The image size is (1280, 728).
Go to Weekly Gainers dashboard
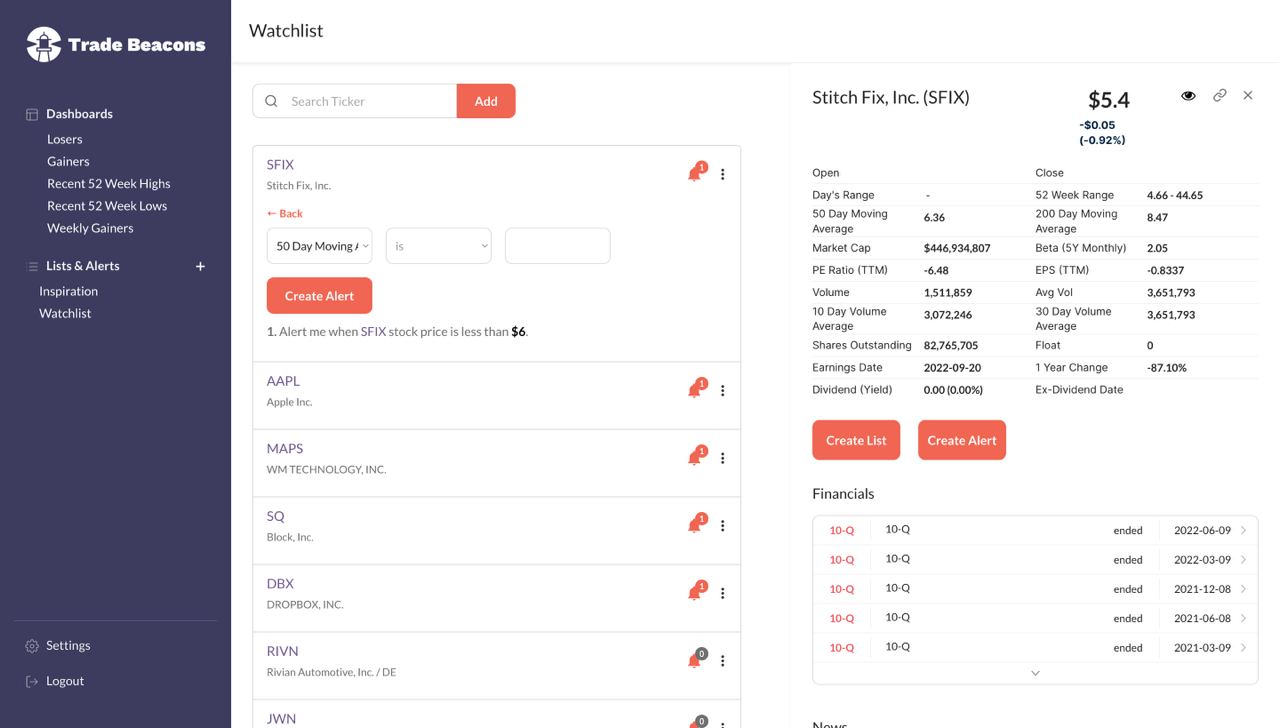pyautogui.click(x=90, y=228)
